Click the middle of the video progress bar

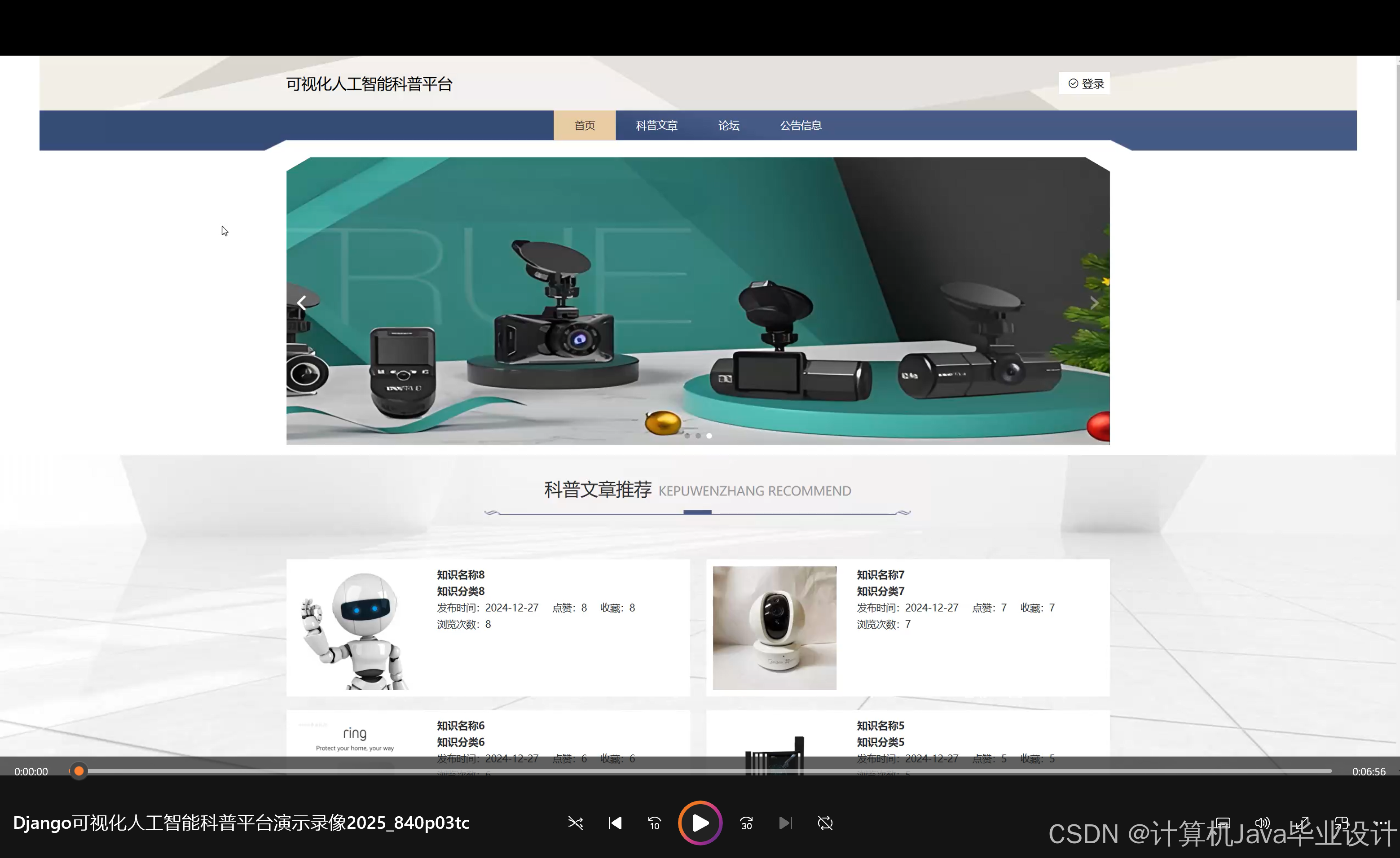point(701,771)
